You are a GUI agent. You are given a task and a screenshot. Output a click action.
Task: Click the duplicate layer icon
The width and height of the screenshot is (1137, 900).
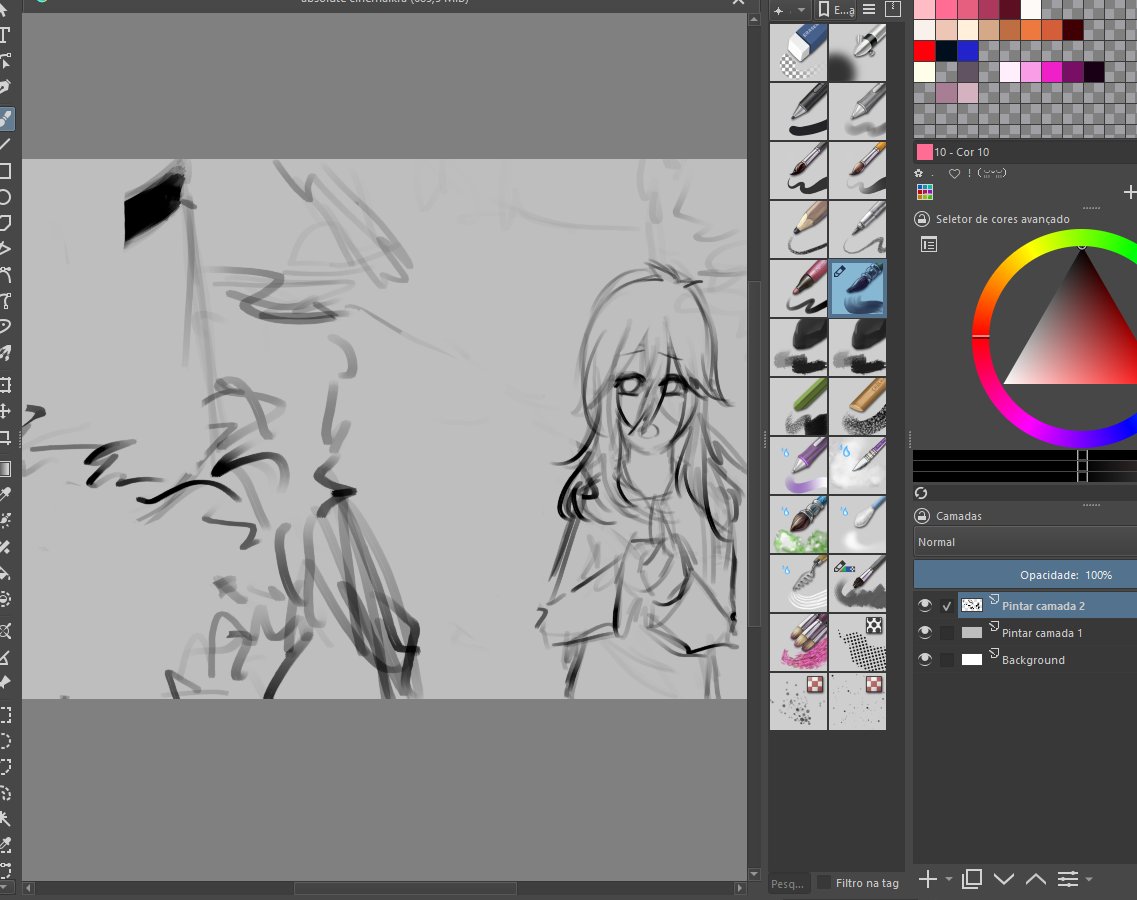[x=972, y=879]
